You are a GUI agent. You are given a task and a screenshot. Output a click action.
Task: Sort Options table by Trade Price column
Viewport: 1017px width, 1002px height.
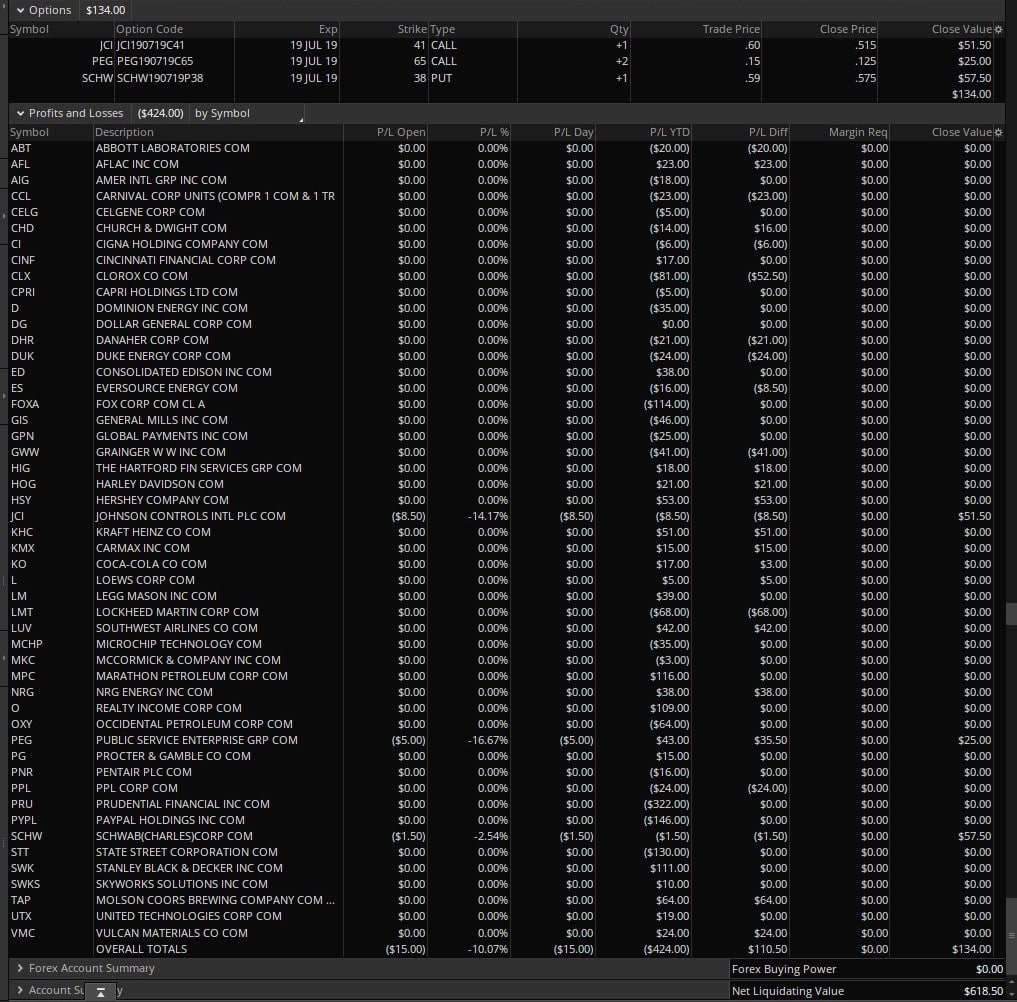click(731, 29)
